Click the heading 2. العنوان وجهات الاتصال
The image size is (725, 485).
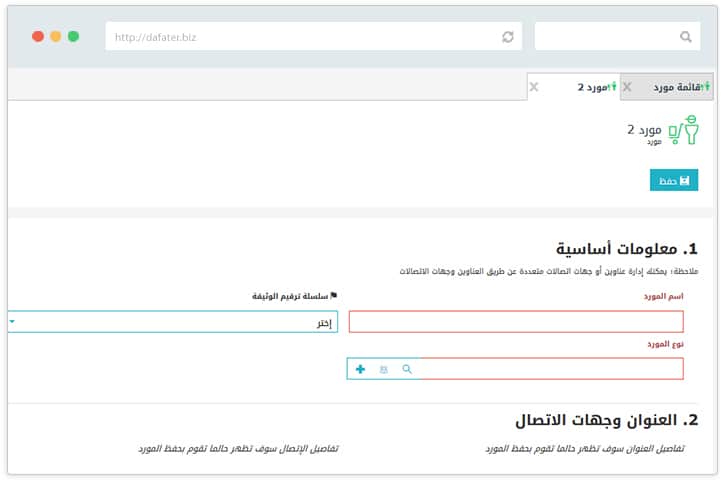(x=607, y=420)
